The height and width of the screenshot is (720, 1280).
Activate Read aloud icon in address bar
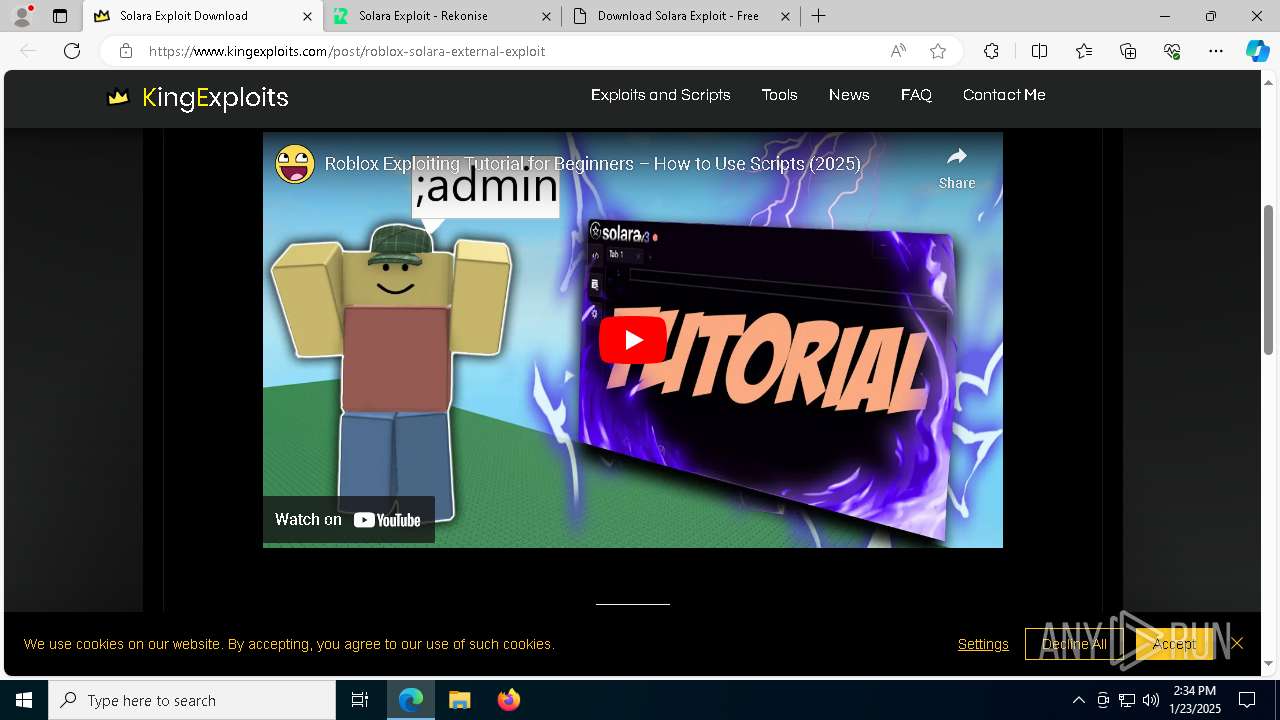point(898,51)
